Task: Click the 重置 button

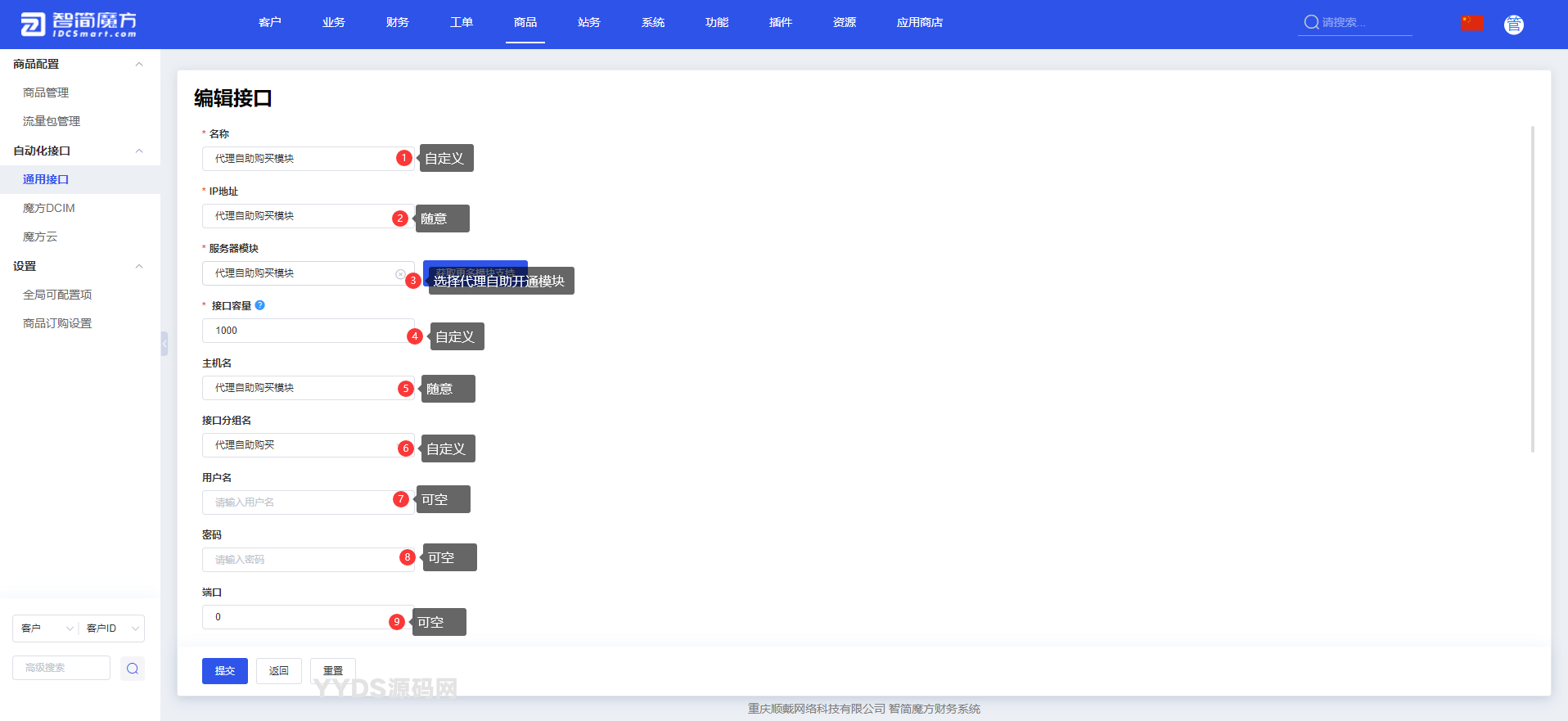Action: click(x=333, y=671)
